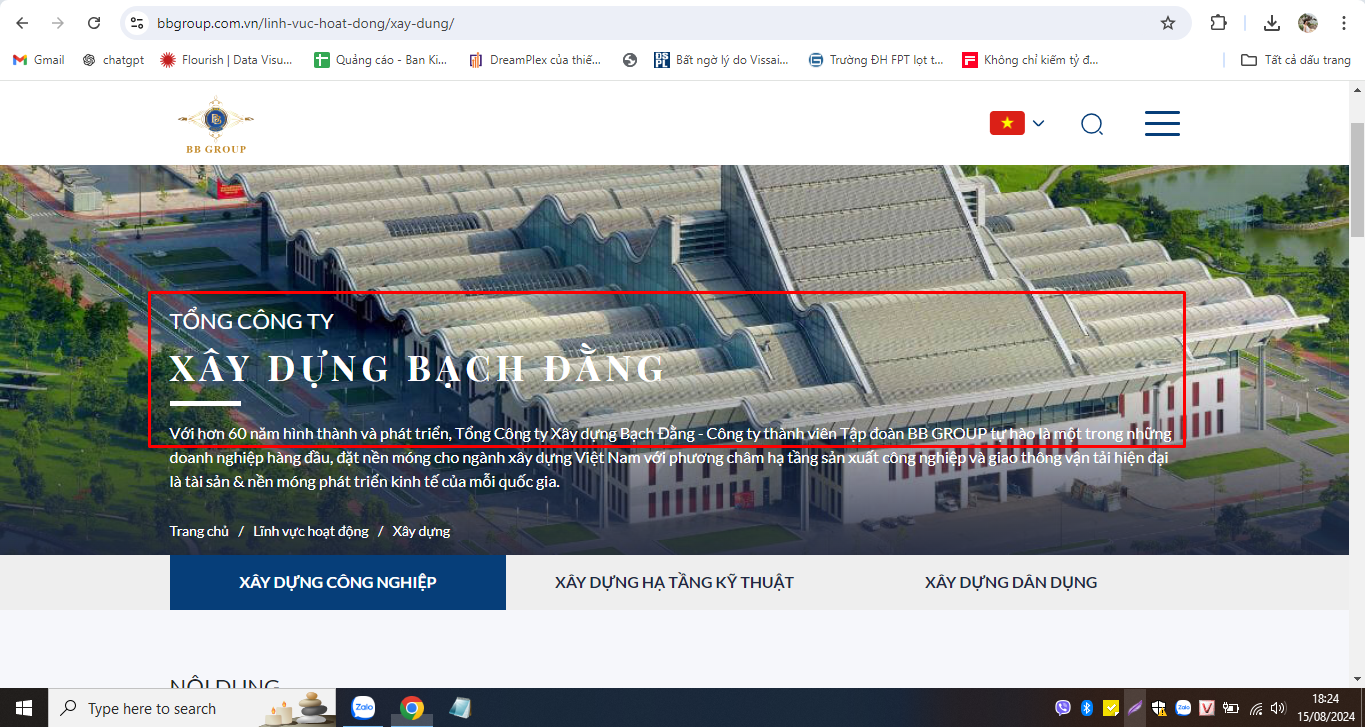The height and width of the screenshot is (727, 1365).
Task: Expand the language dropdown chevron
Action: pyautogui.click(x=1038, y=124)
